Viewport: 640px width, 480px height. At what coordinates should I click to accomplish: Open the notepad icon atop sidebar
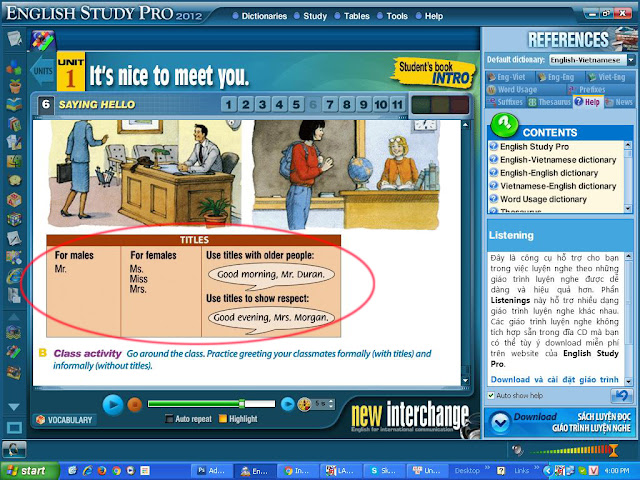15,38
